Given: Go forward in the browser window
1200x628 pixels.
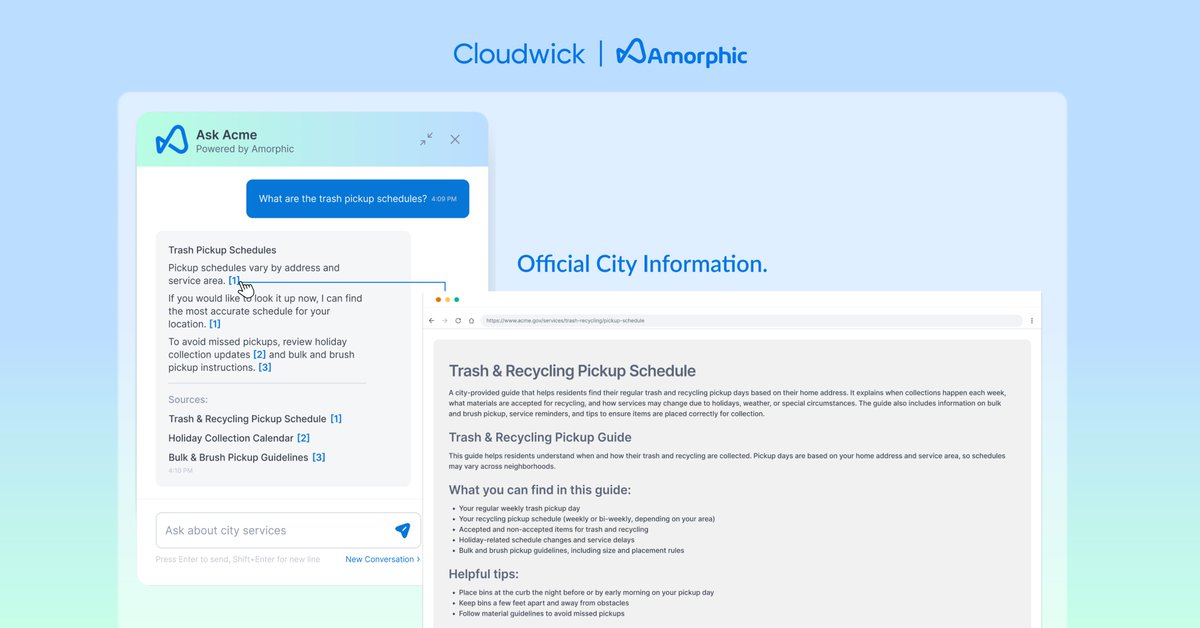Looking at the screenshot, I should 445,321.
